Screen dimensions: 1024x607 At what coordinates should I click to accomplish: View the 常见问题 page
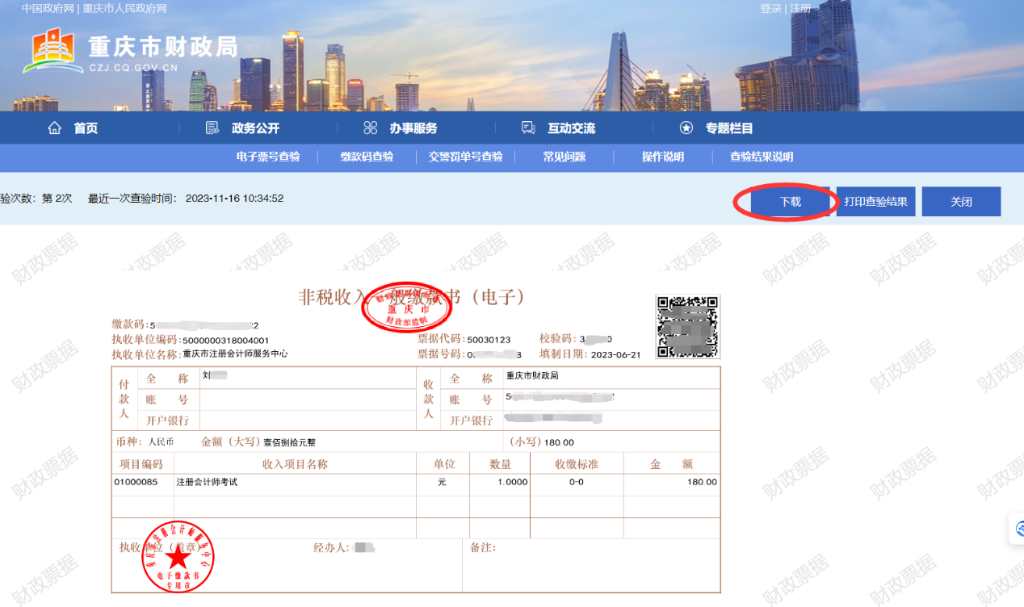[x=564, y=157]
